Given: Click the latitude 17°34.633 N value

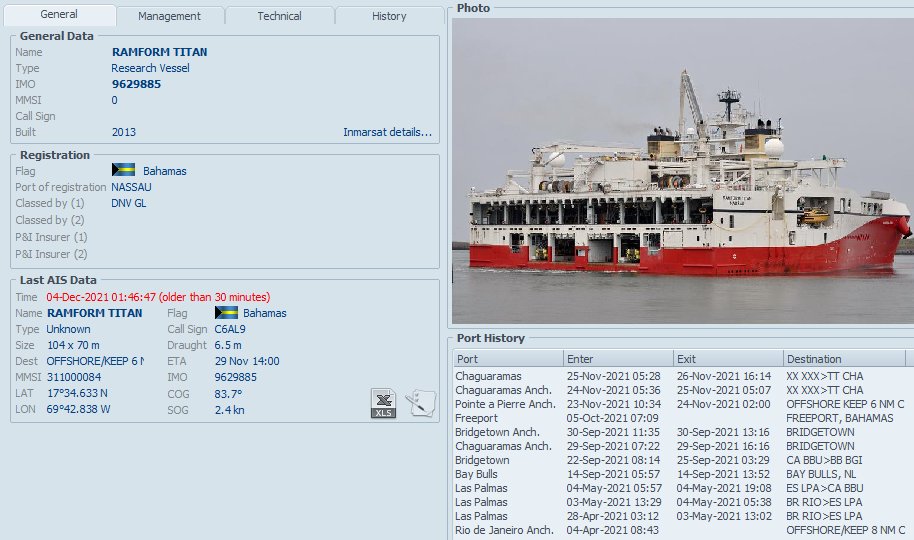Looking at the screenshot, I should point(77,393).
